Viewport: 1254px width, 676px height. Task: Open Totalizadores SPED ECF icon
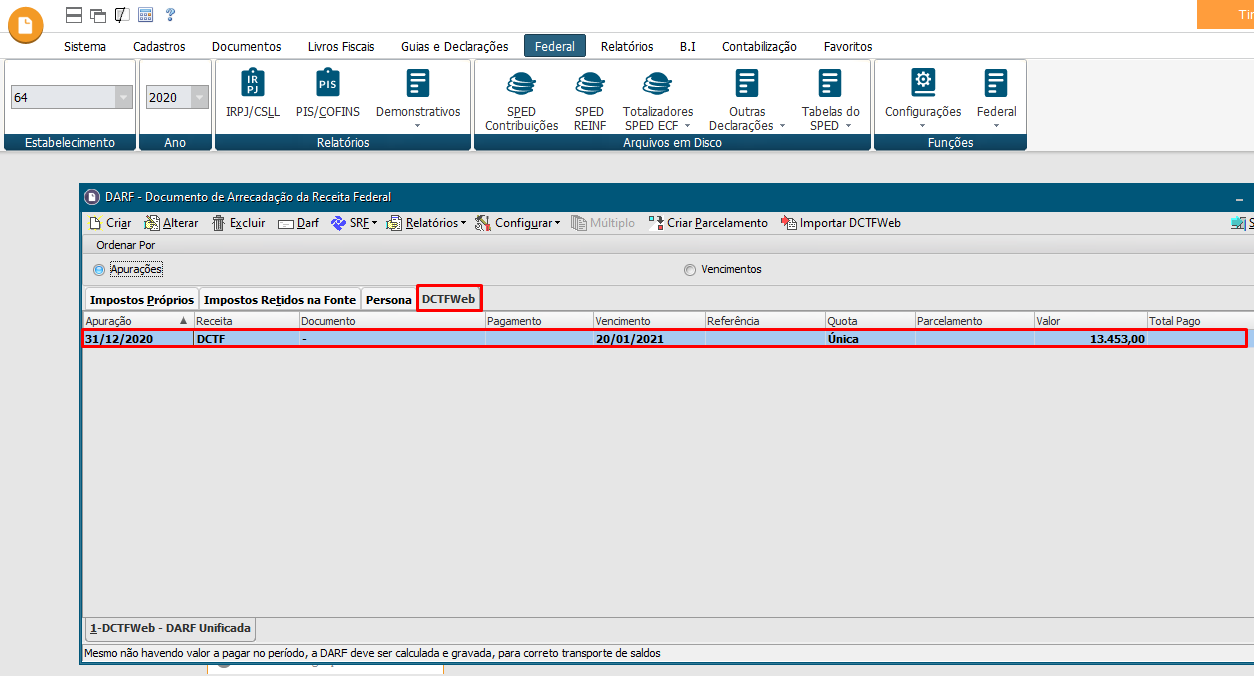[657, 84]
